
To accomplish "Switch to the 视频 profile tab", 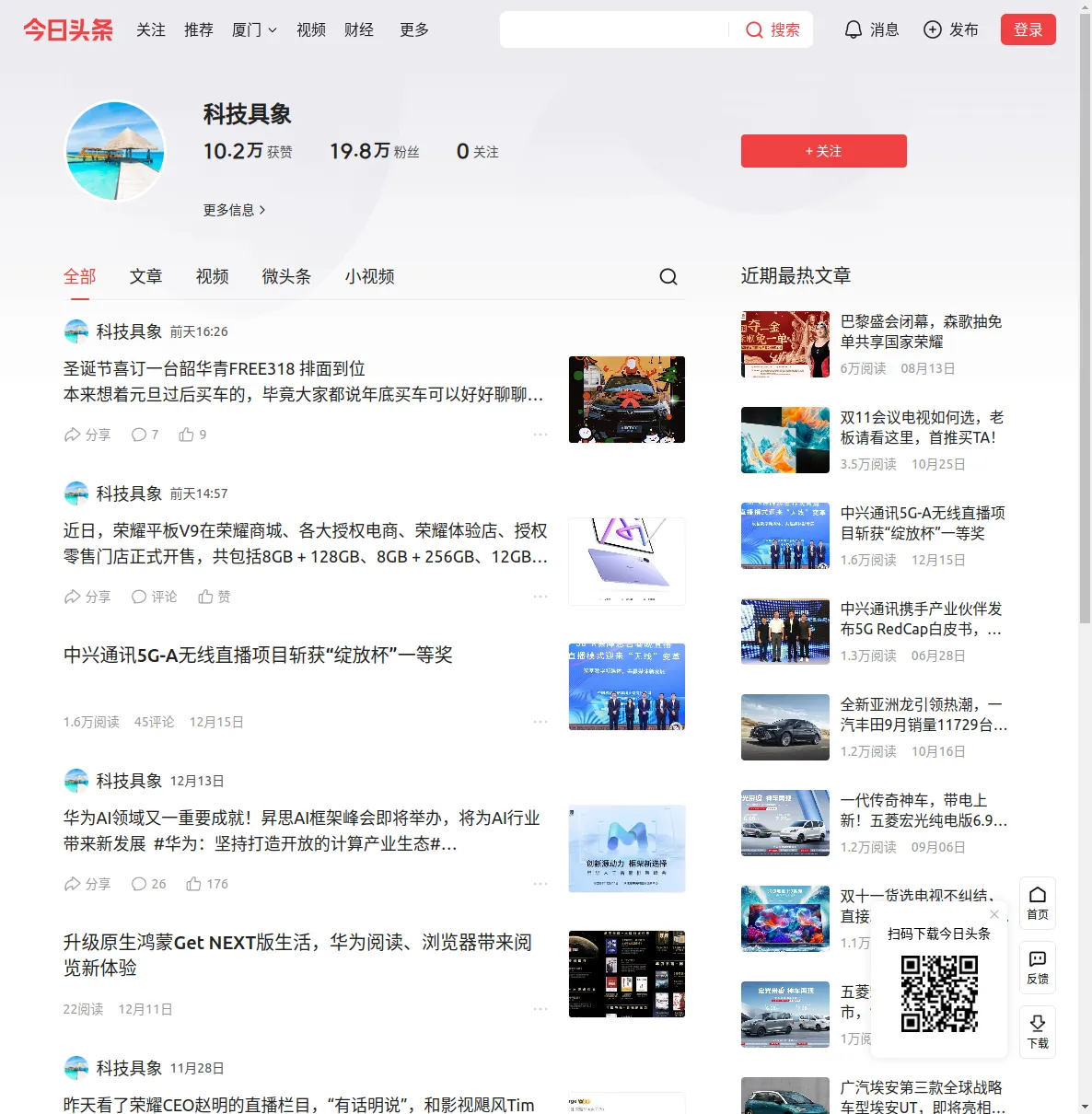I will pyautogui.click(x=213, y=276).
